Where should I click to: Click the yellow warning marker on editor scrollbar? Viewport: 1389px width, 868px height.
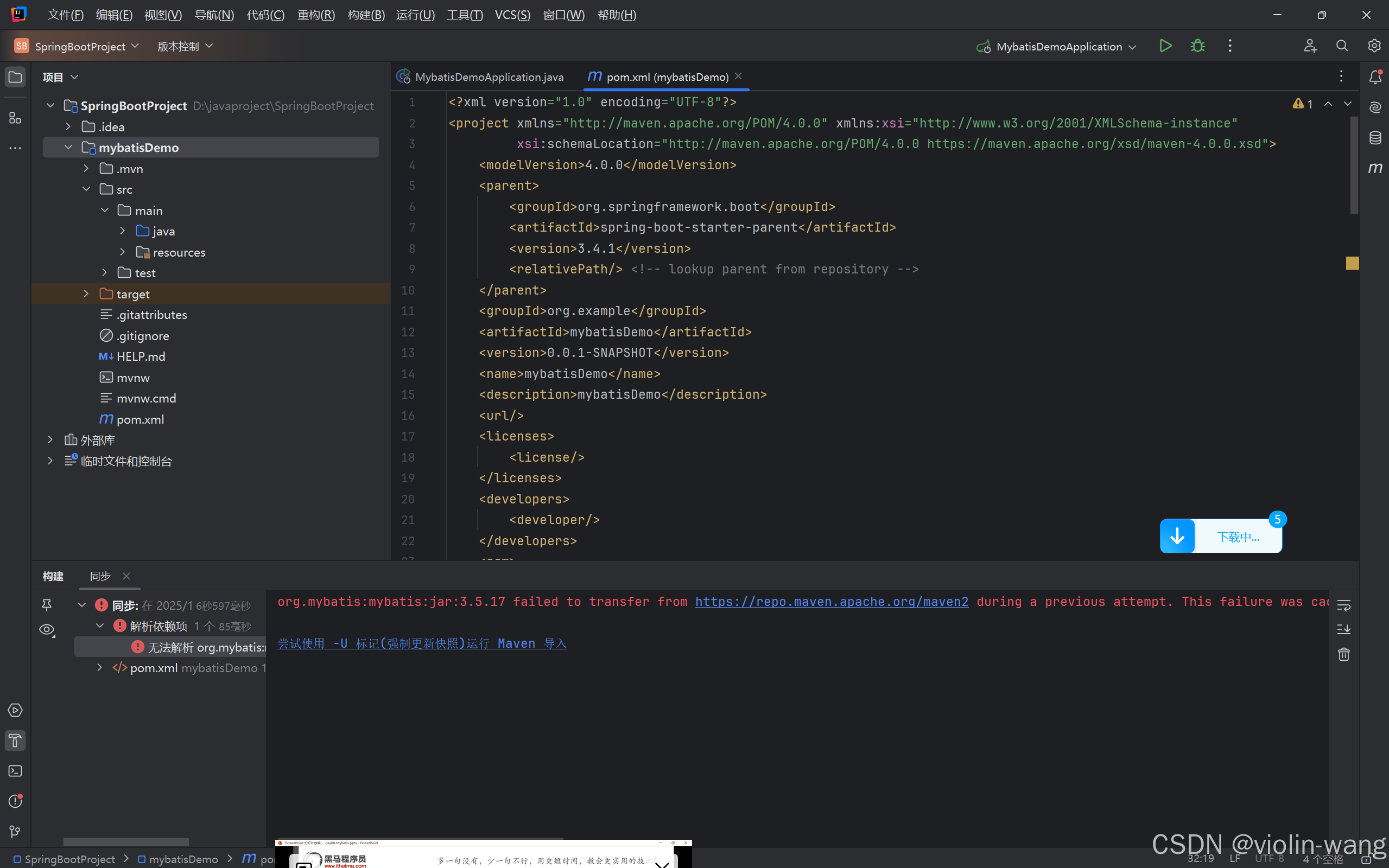1352,264
